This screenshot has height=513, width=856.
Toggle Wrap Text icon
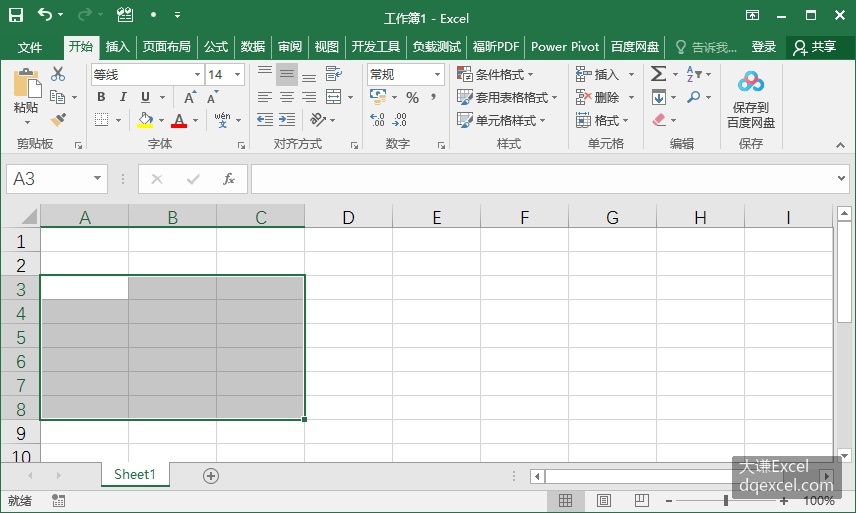[334, 73]
